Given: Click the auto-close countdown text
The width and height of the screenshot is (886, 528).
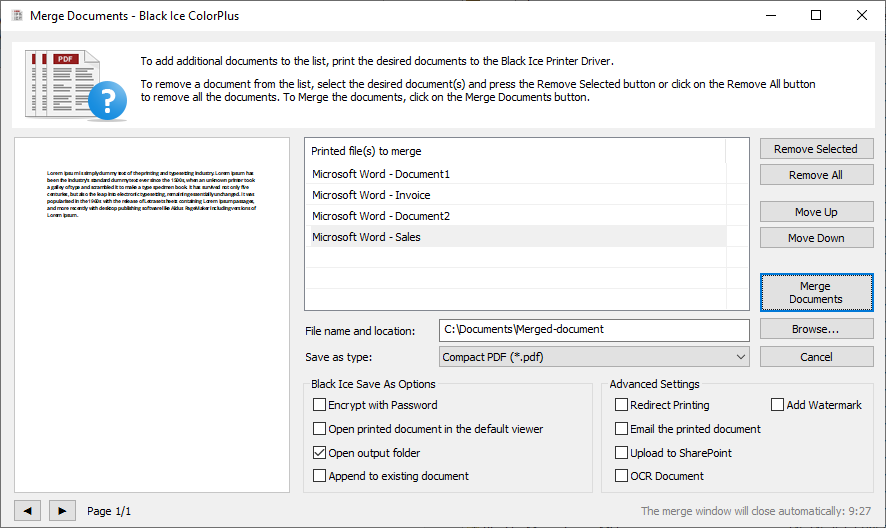Looking at the screenshot, I should tap(755, 511).
